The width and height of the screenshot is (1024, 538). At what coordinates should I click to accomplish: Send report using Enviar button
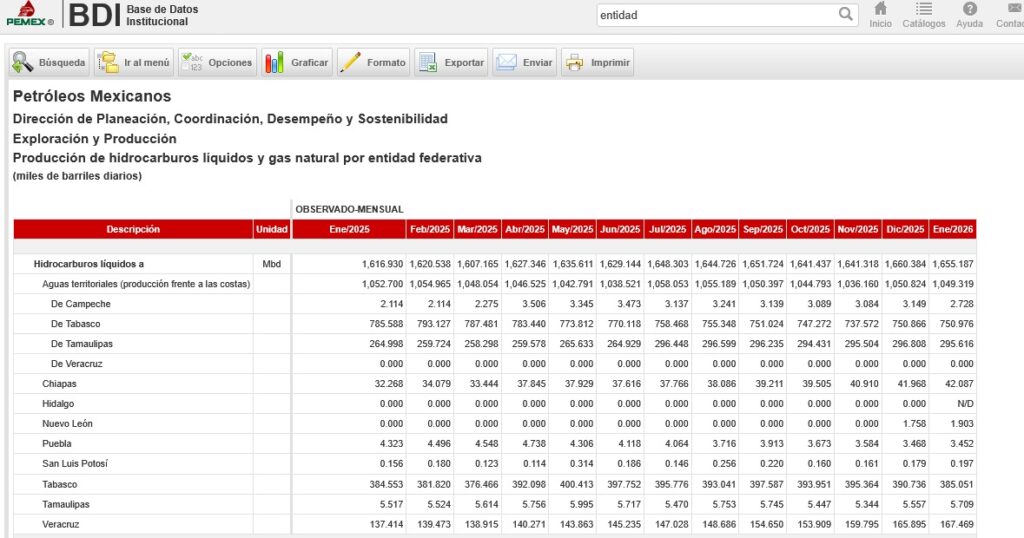[x=525, y=62]
